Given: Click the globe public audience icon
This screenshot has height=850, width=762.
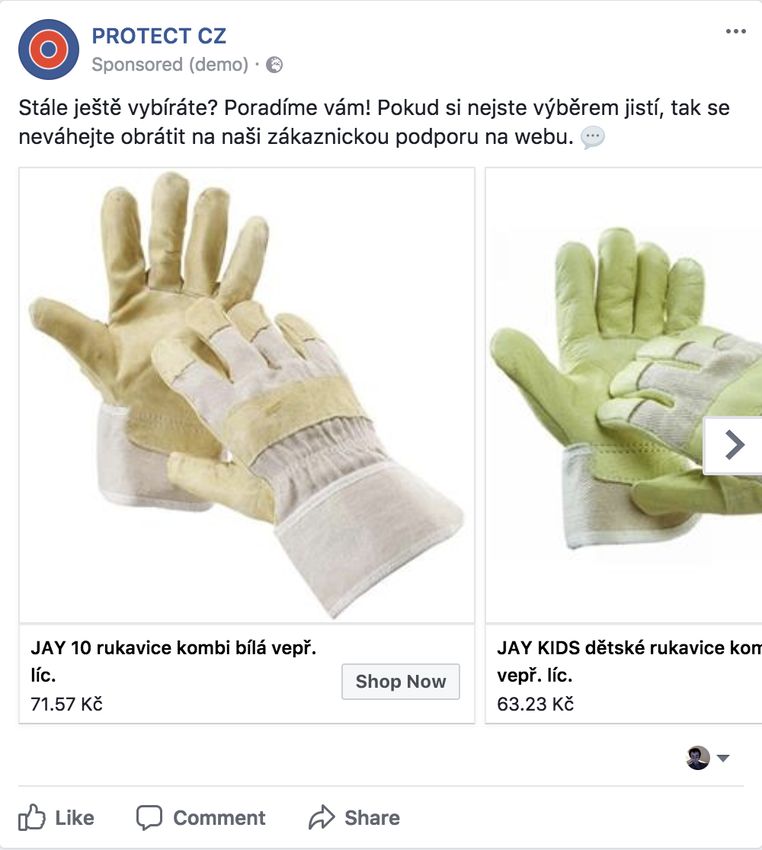Looking at the screenshot, I should coord(274,65).
